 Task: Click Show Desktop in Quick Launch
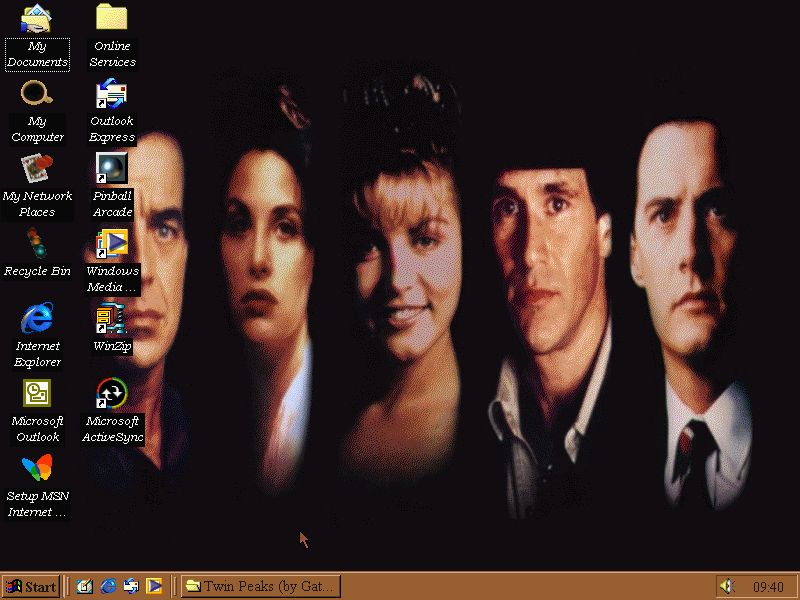85,586
